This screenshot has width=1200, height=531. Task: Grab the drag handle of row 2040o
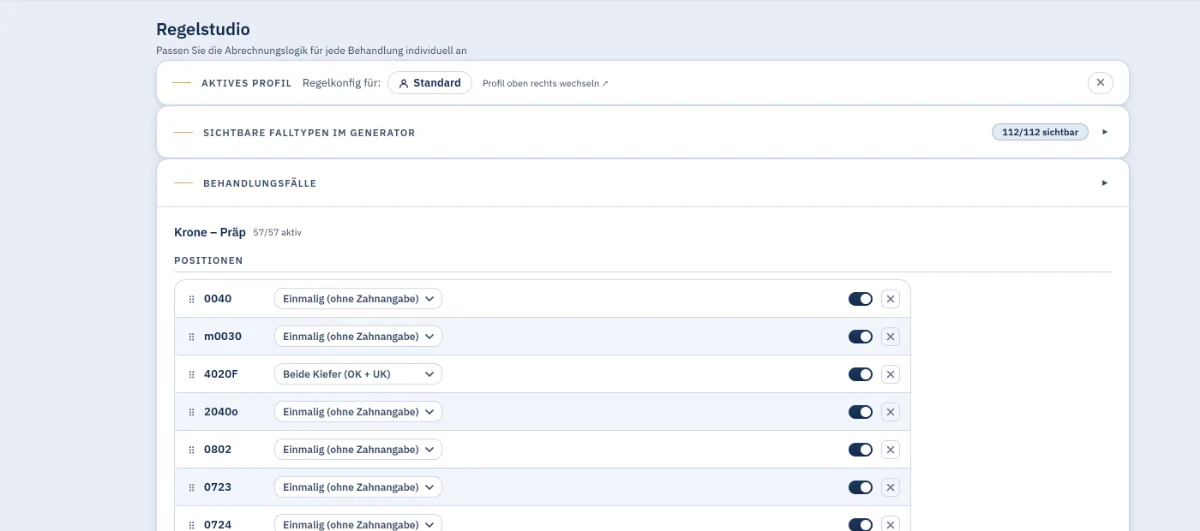tap(192, 412)
